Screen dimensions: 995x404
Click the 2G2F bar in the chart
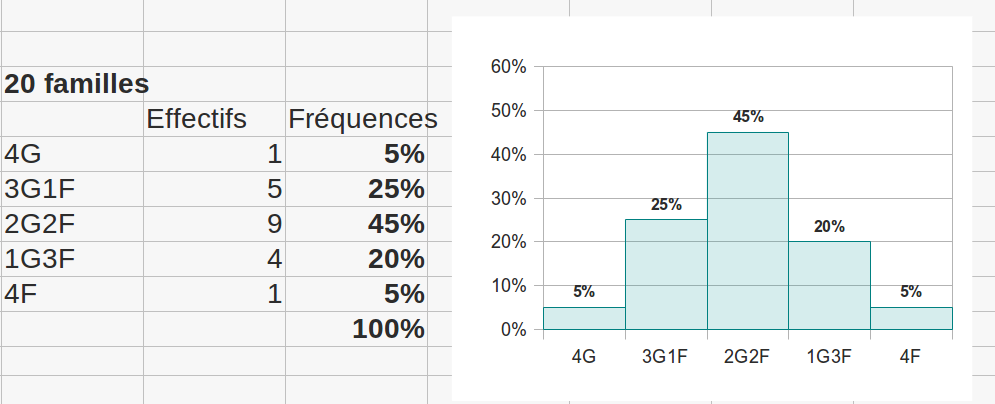[x=748, y=231]
